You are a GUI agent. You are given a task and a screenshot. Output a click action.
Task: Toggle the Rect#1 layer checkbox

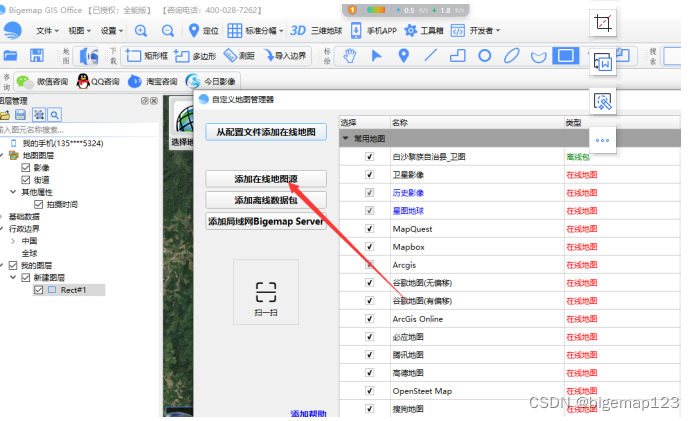39,290
